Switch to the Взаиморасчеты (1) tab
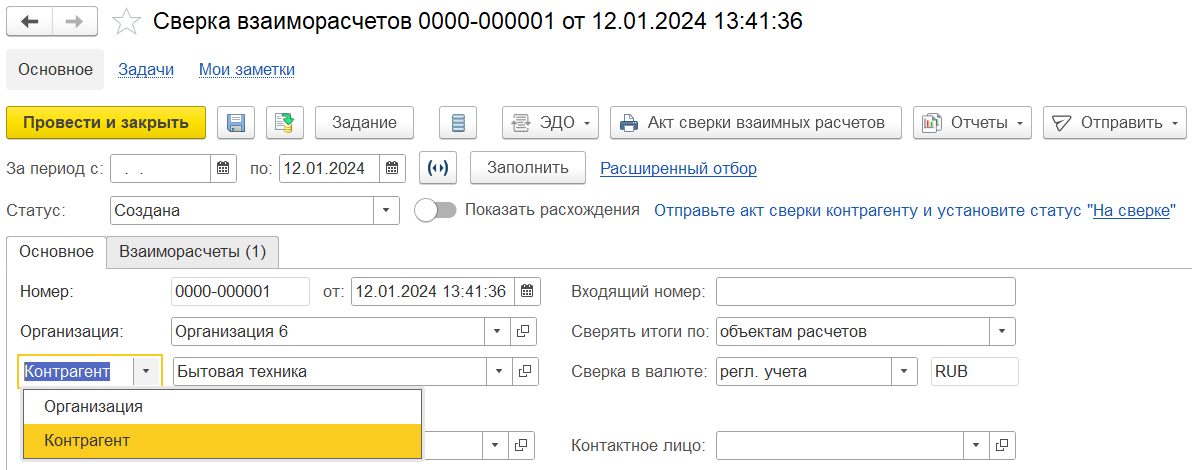This screenshot has width=1192, height=470. (x=192, y=252)
